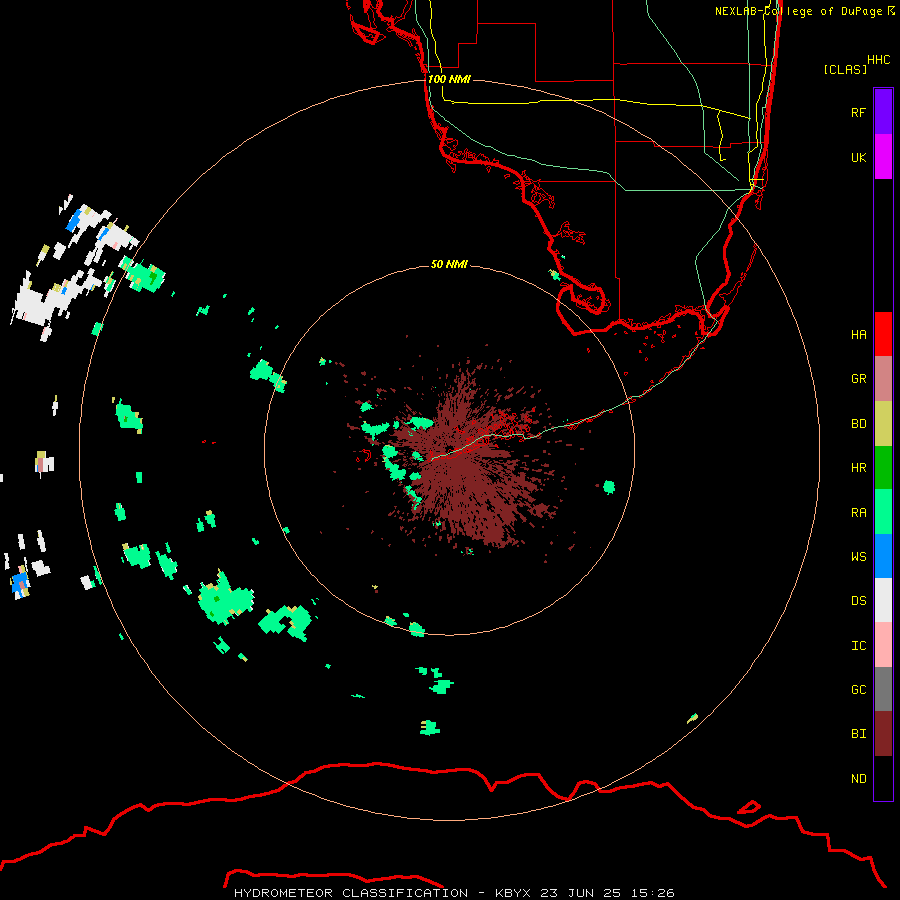Click the "HYDROMETEOR CLASSIFICATION" caption text
The image size is (900, 900).
[x=351, y=893]
